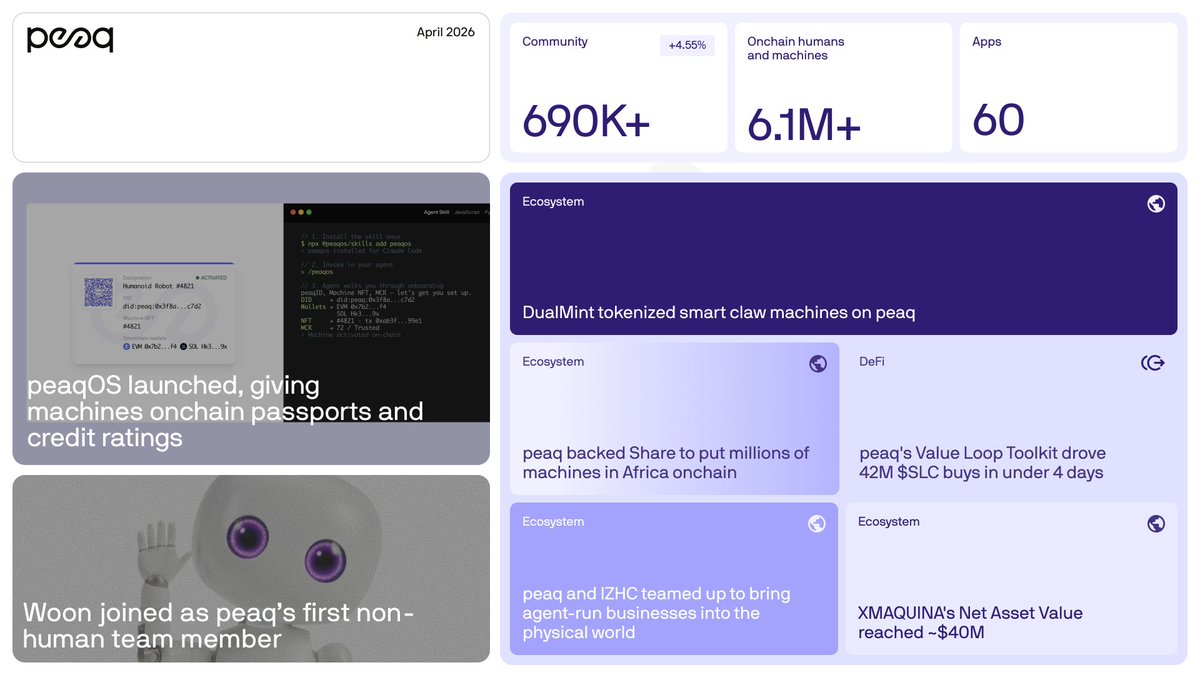Screen dimensions: 1200x675
Task: Click the JavaScript tab in terminal image
Action: [467, 212]
